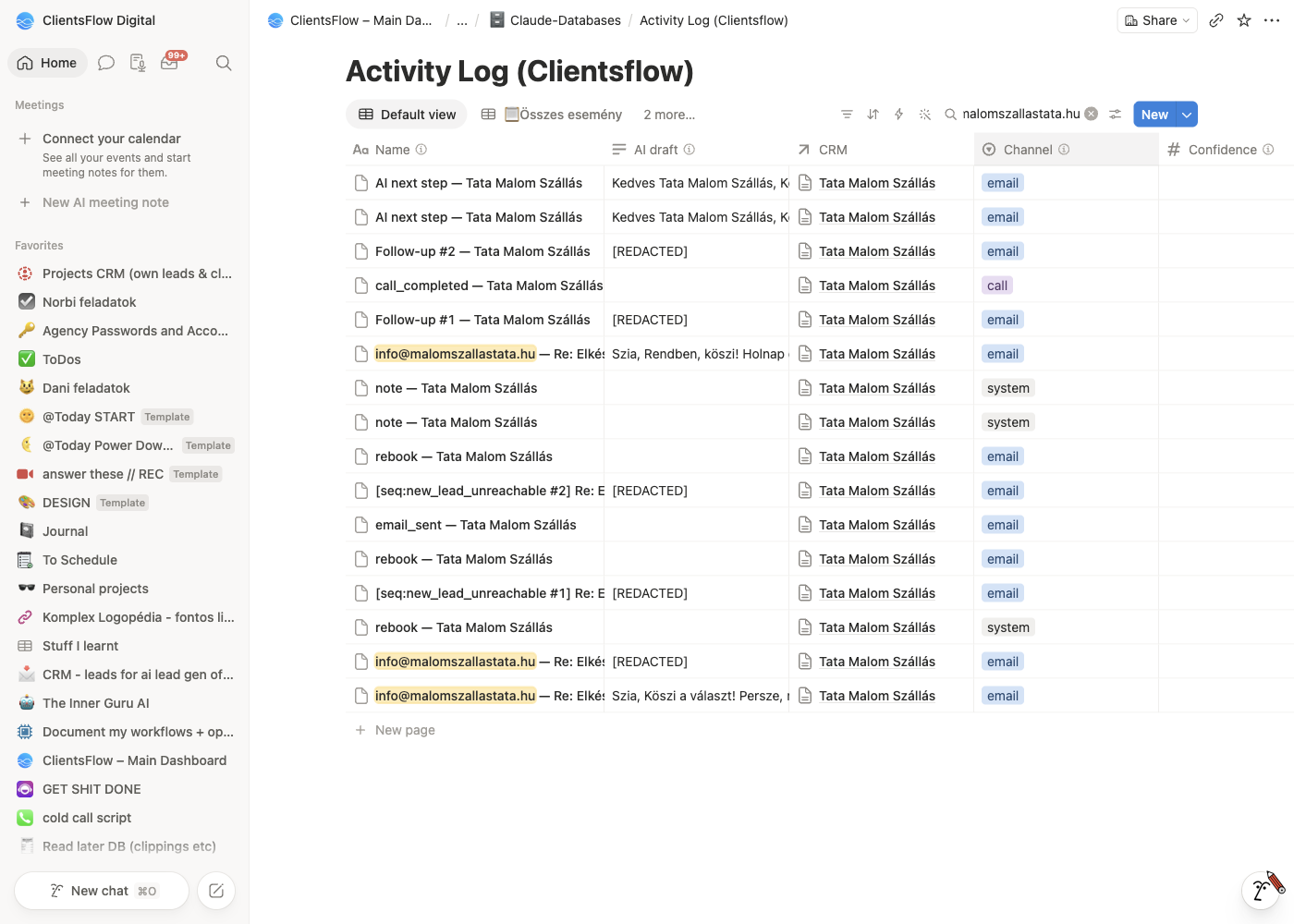The image size is (1294, 924).
Task: Open the meeting notes icon in sidebar
Action: pyautogui.click(x=138, y=63)
